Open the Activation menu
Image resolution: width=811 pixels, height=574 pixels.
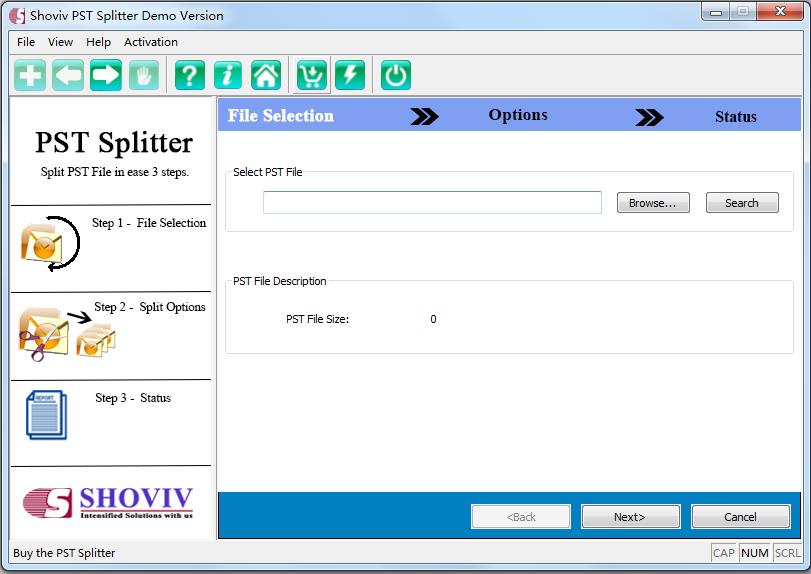(x=151, y=42)
